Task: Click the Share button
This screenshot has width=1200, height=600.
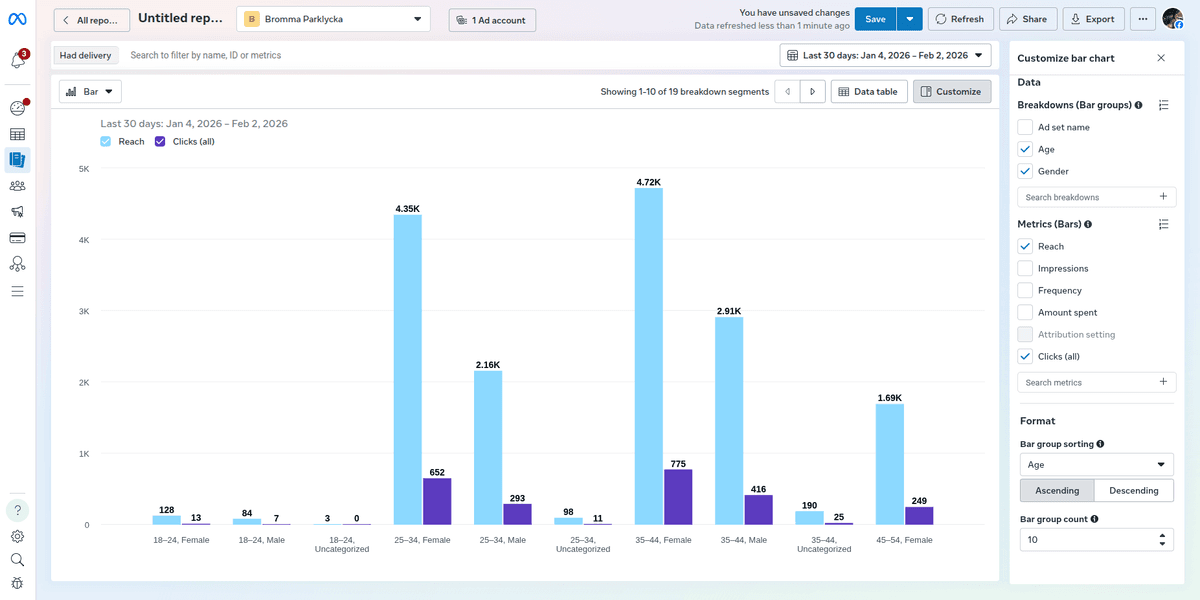Action: (1028, 19)
